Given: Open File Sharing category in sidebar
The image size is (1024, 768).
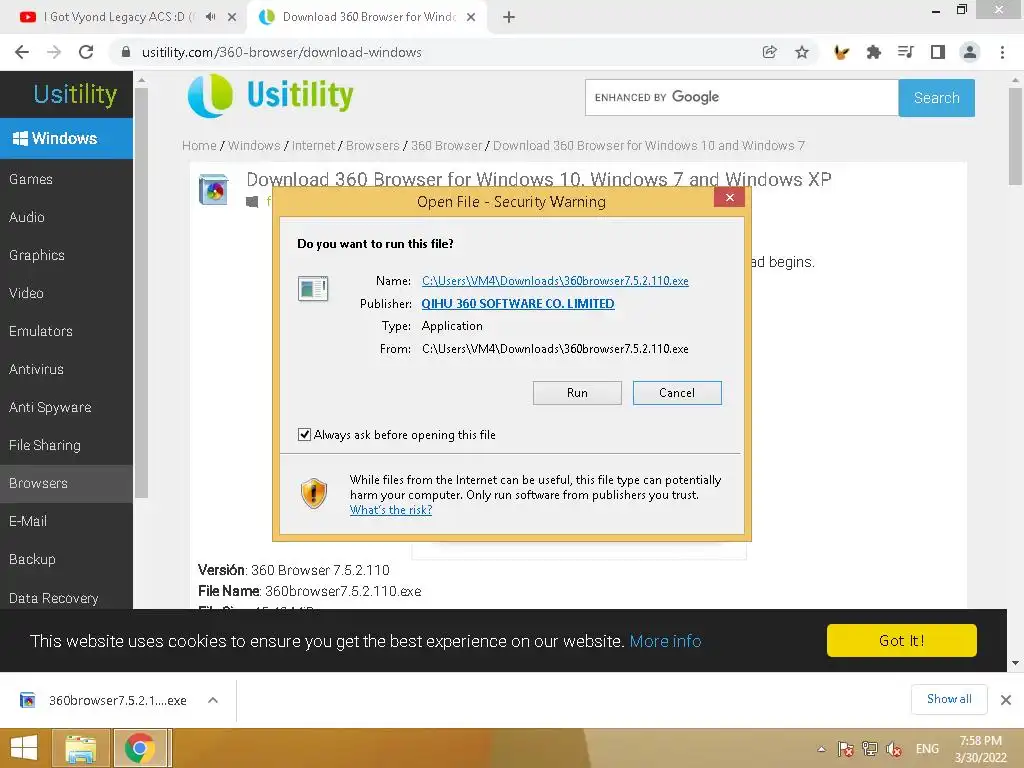Looking at the screenshot, I should coord(66,445).
